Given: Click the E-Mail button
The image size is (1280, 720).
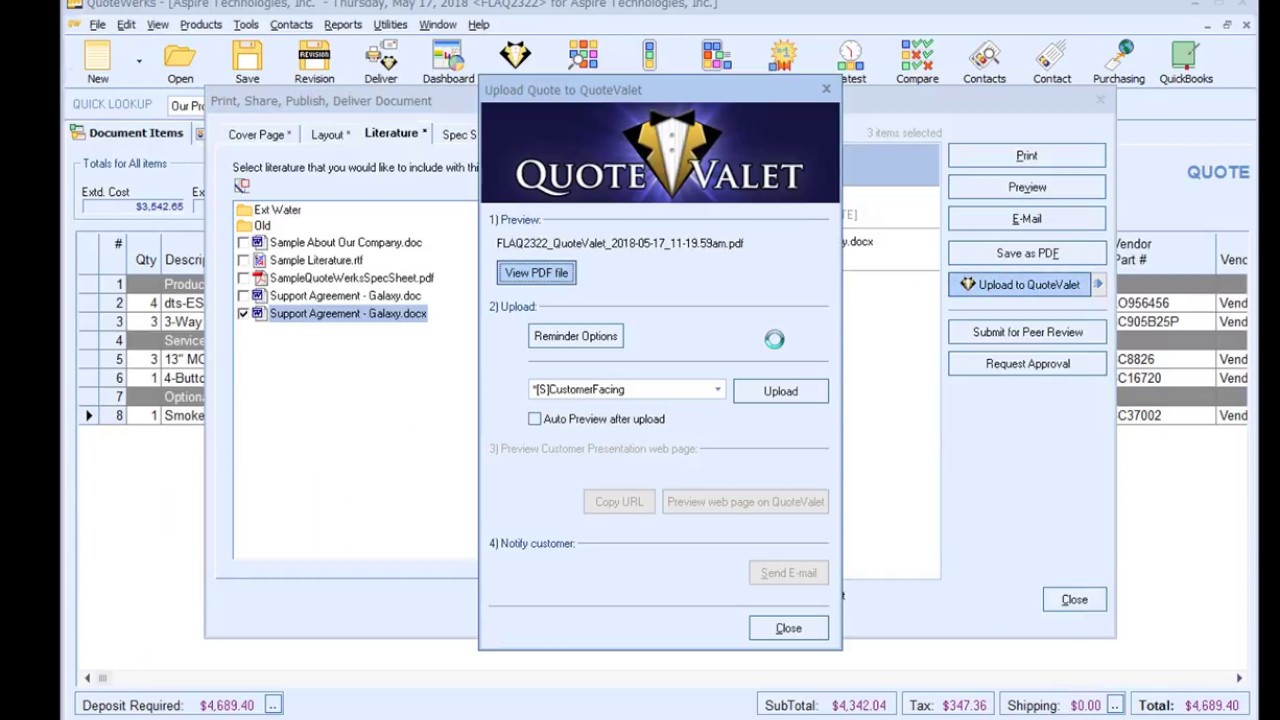Looking at the screenshot, I should (1027, 219).
